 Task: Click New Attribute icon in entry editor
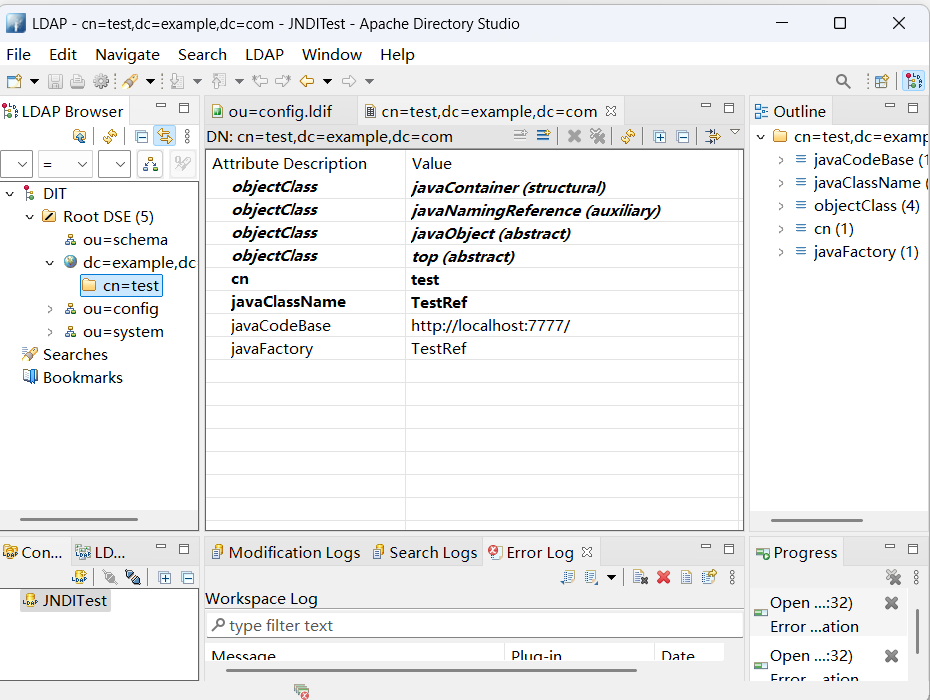(x=543, y=136)
